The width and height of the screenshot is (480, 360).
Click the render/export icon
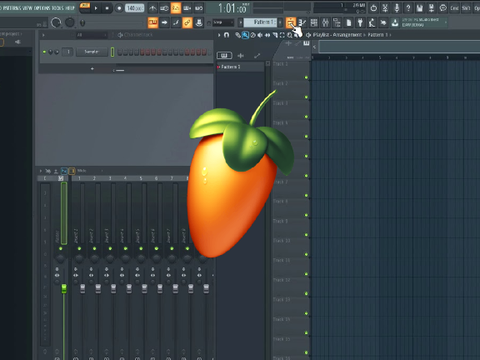431,8
